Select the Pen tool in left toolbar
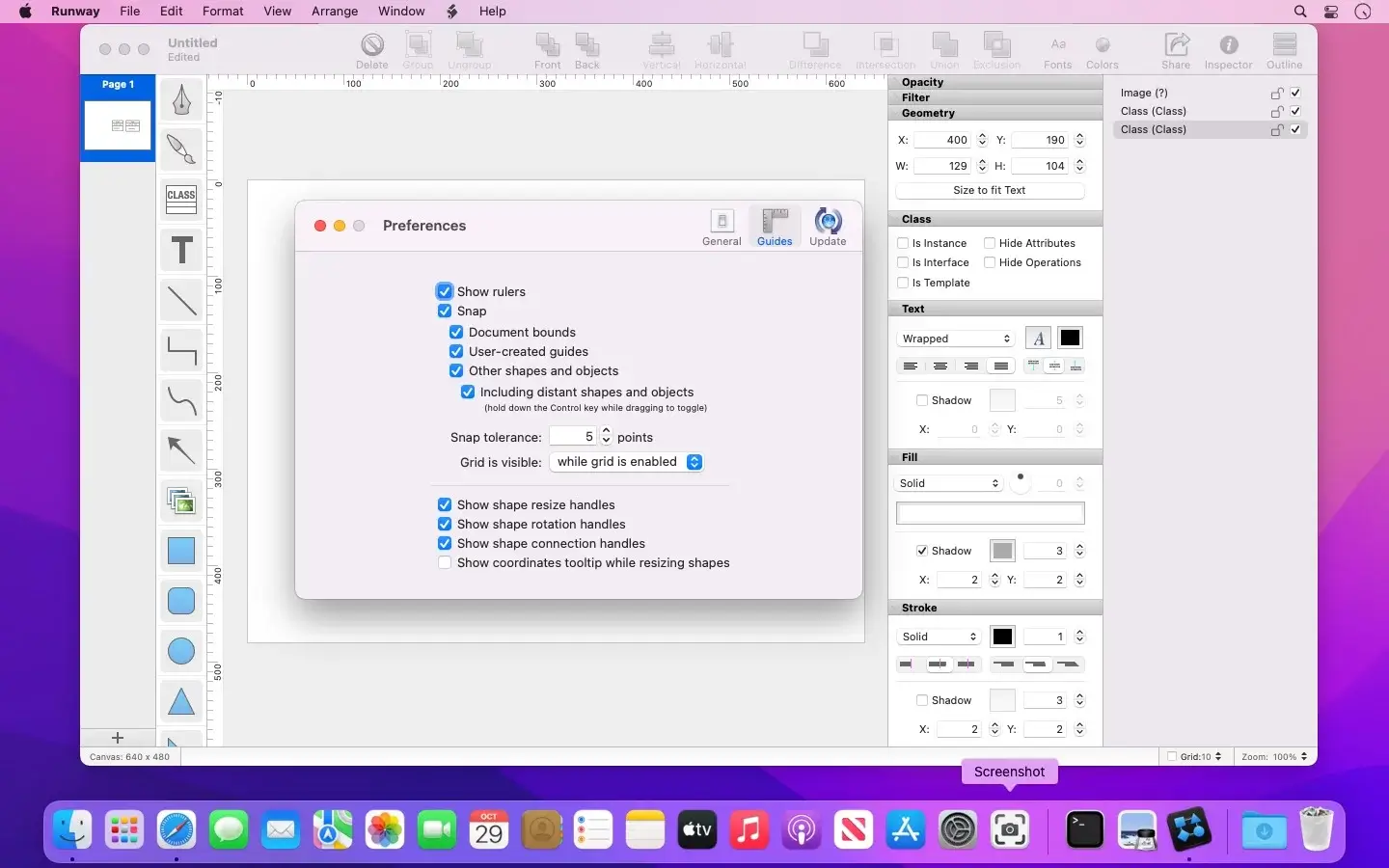 point(181,99)
